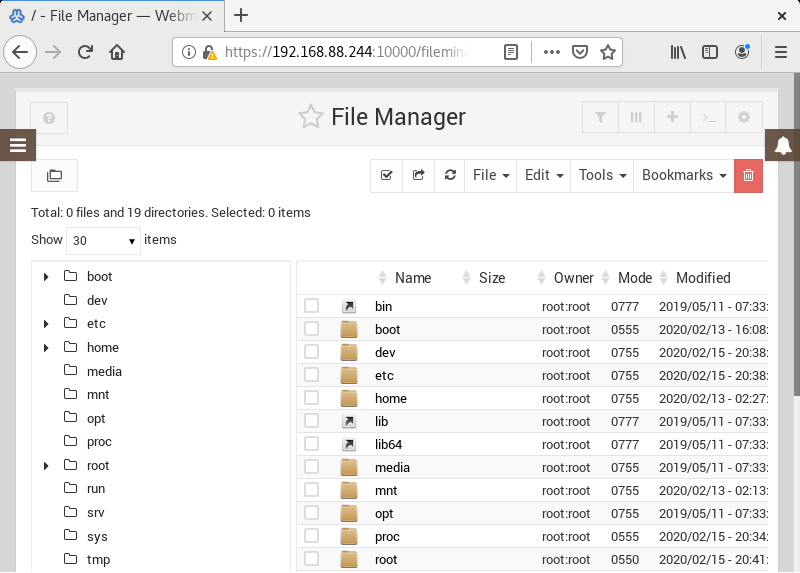Open the proc folder in file list
This screenshot has width=800, height=573.
click(x=387, y=536)
